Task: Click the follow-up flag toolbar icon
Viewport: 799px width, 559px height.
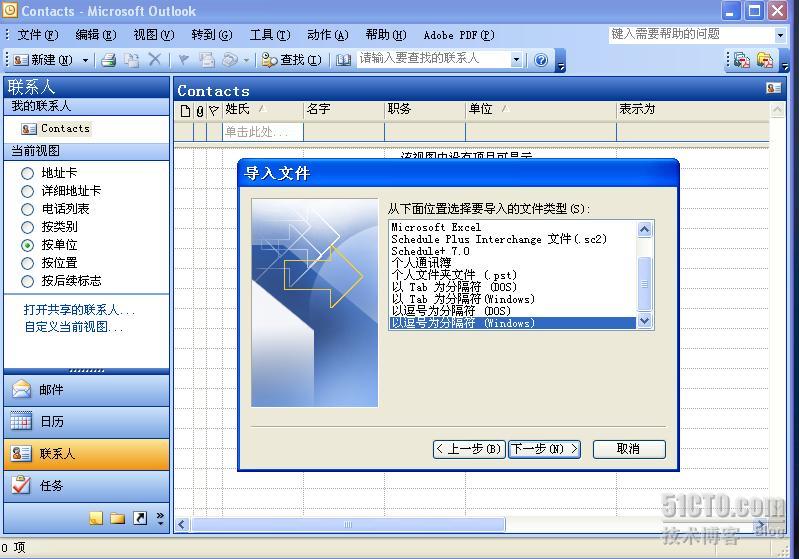Action: coord(184,60)
